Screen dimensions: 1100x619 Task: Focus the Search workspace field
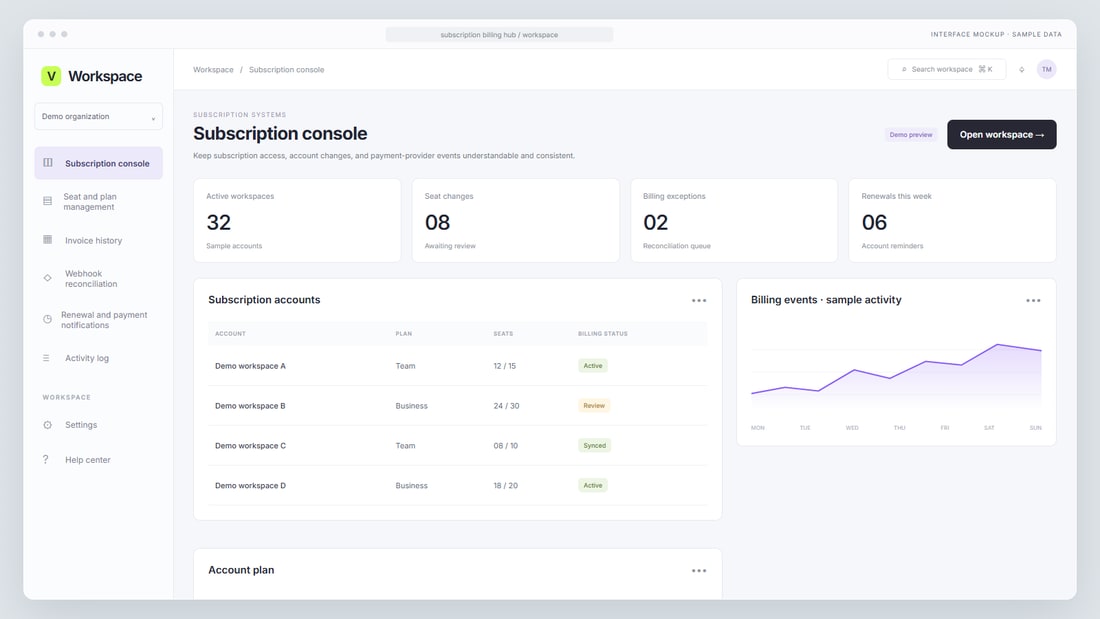946,69
